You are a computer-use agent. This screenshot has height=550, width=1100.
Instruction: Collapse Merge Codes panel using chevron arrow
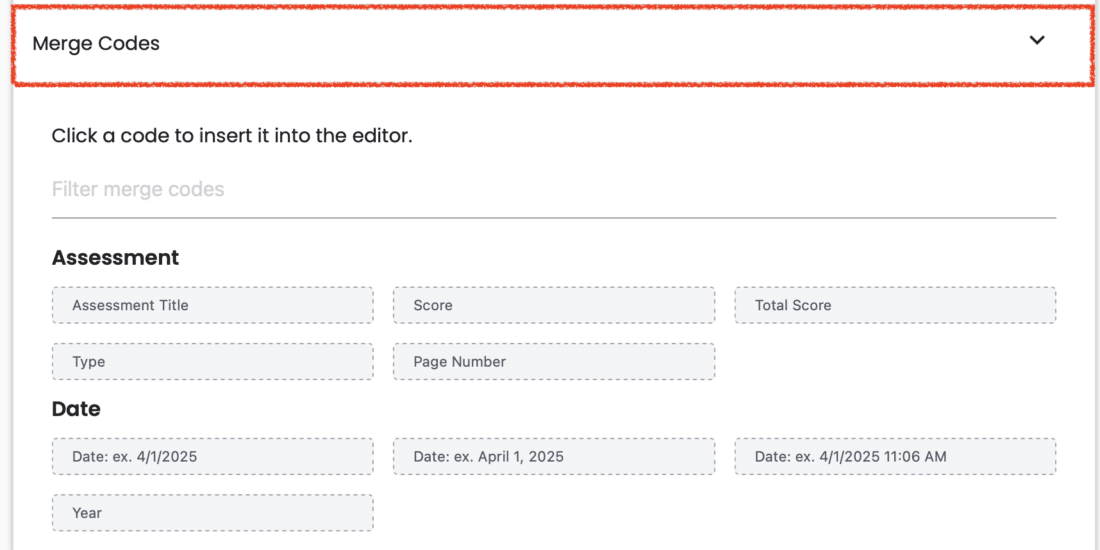(x=1036, y=41)
